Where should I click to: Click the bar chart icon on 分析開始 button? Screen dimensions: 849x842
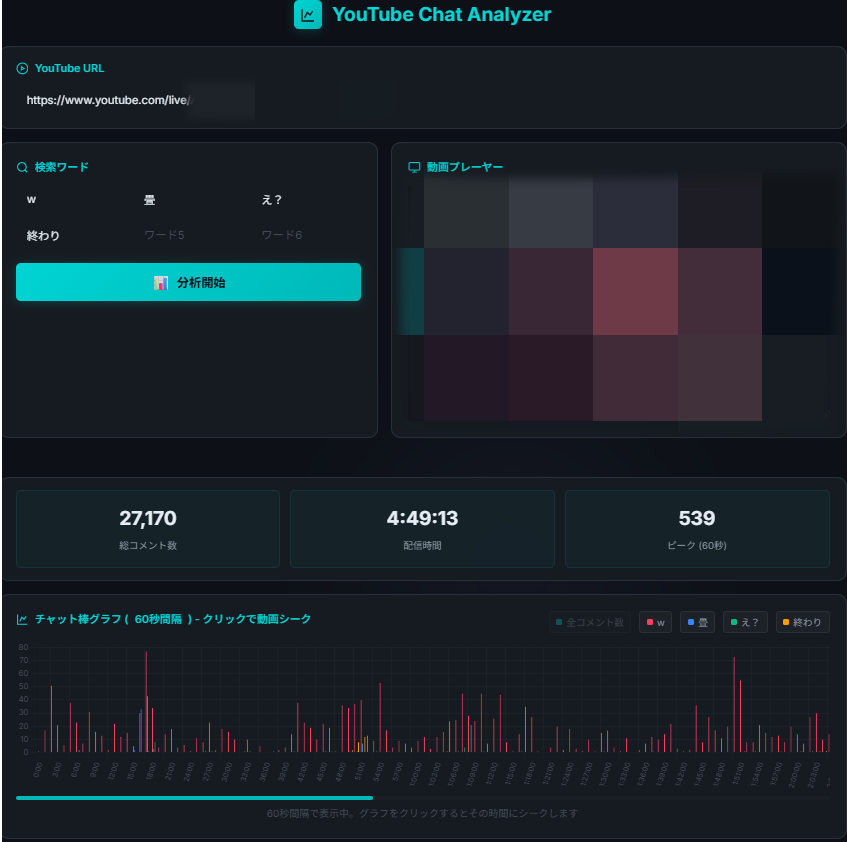click(160, 283)
